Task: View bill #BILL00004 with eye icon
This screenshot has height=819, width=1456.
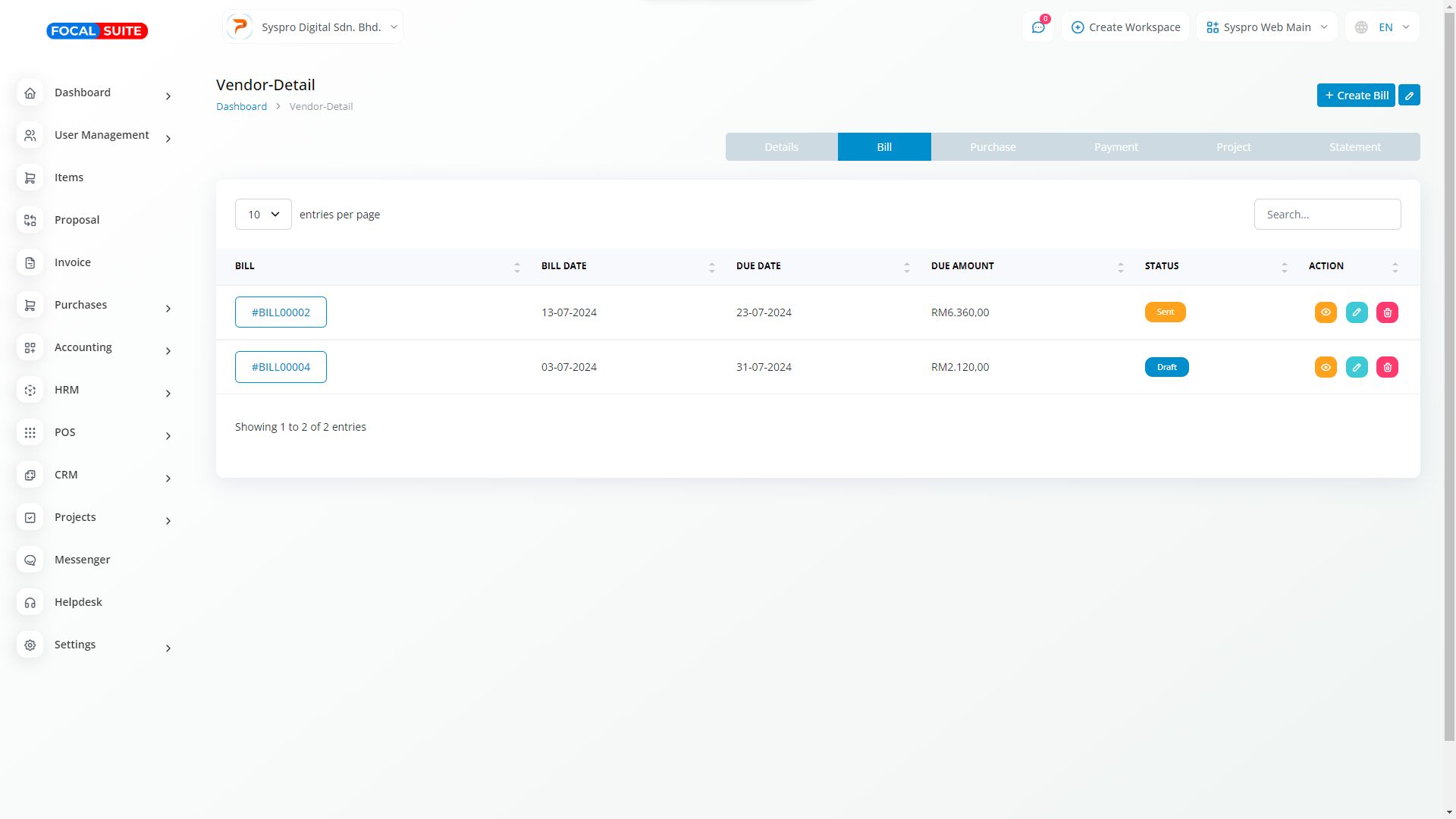Action: (1325, 367)
